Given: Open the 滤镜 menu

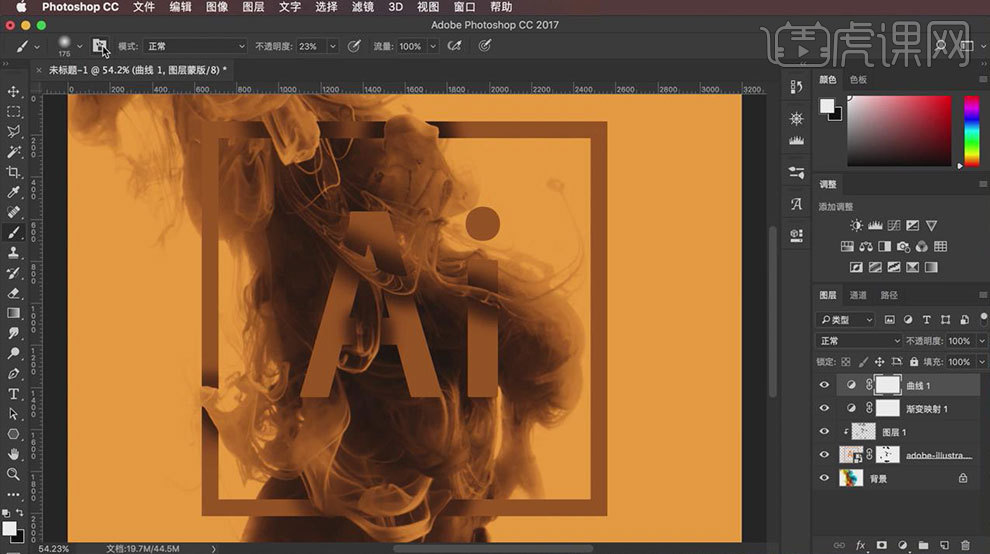Looking at the screenshot, I should point(362,7).
